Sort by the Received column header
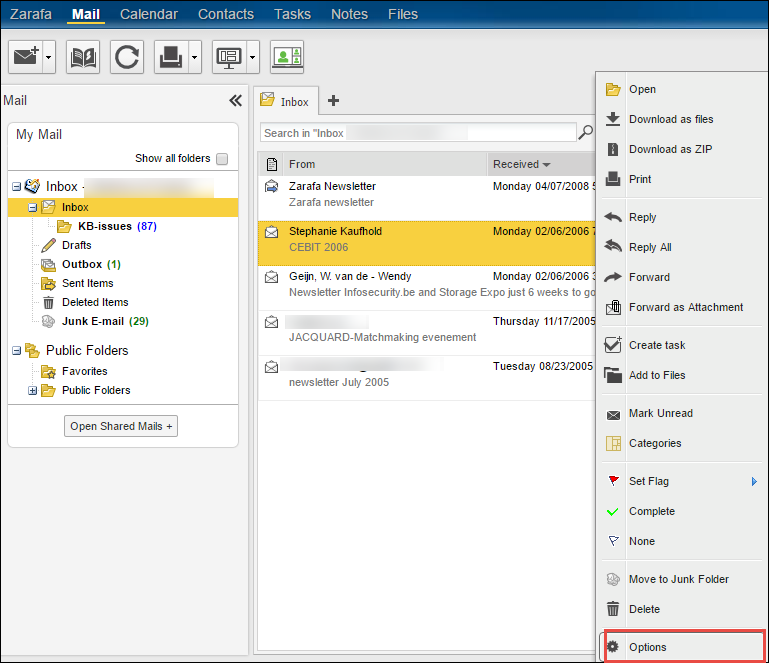This screenshot has width=769, height=663. pos(542,164)
